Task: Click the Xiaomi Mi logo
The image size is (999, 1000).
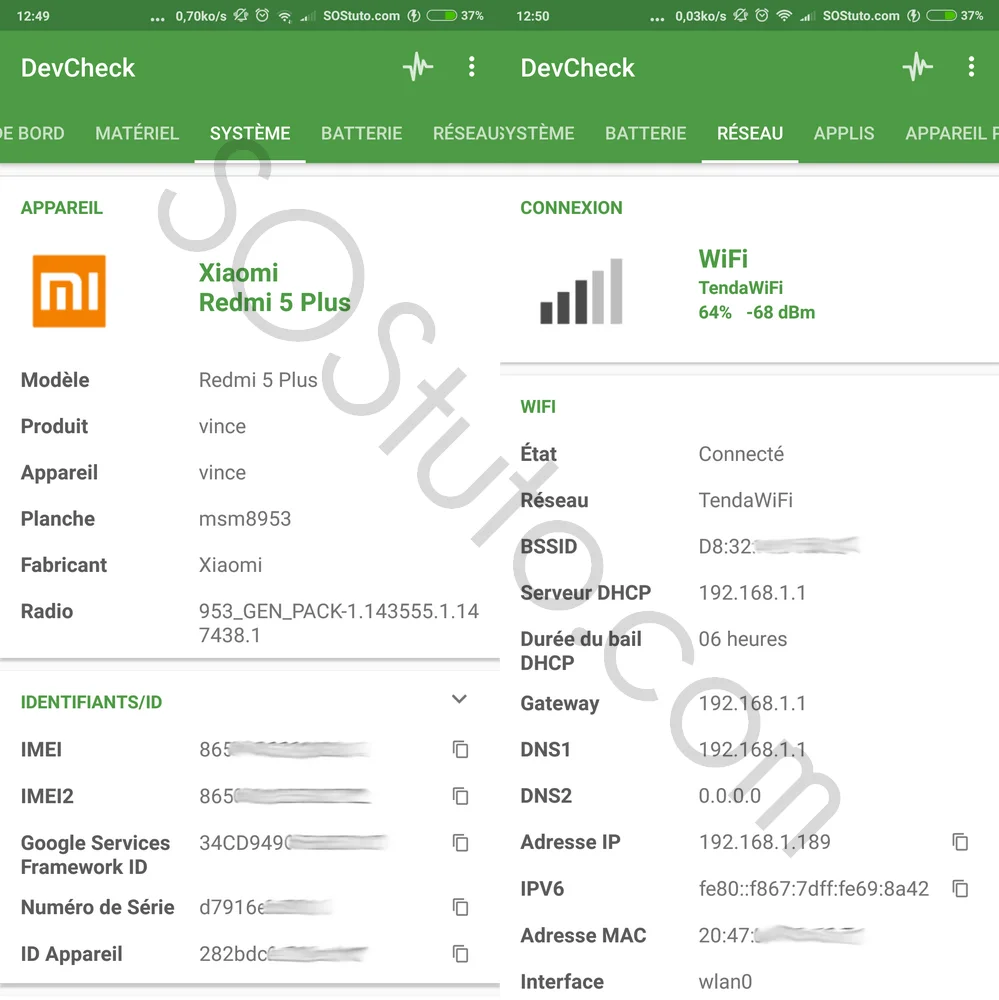Action: coord(68,291)
